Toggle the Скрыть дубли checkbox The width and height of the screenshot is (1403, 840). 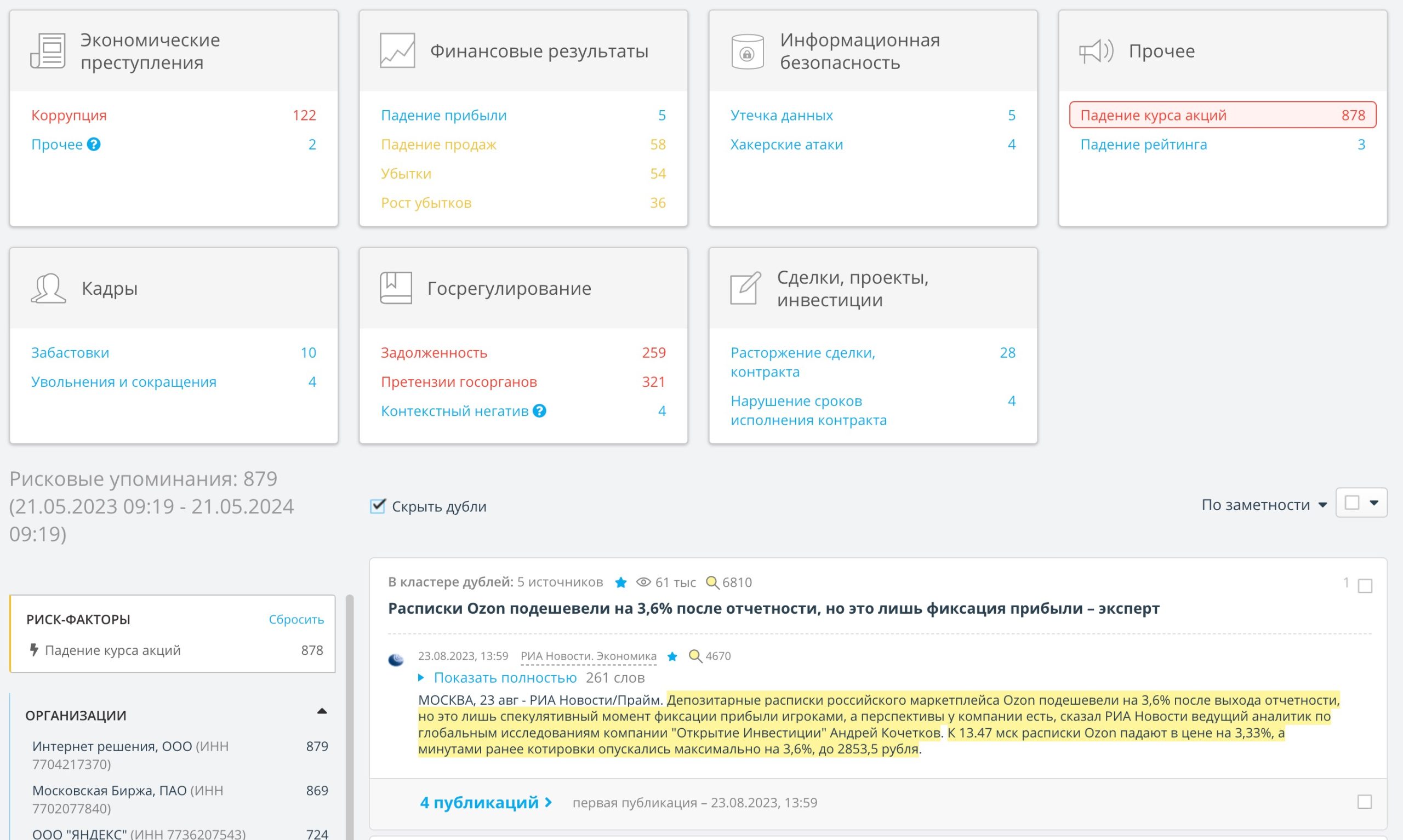click(x=378, y=506)
